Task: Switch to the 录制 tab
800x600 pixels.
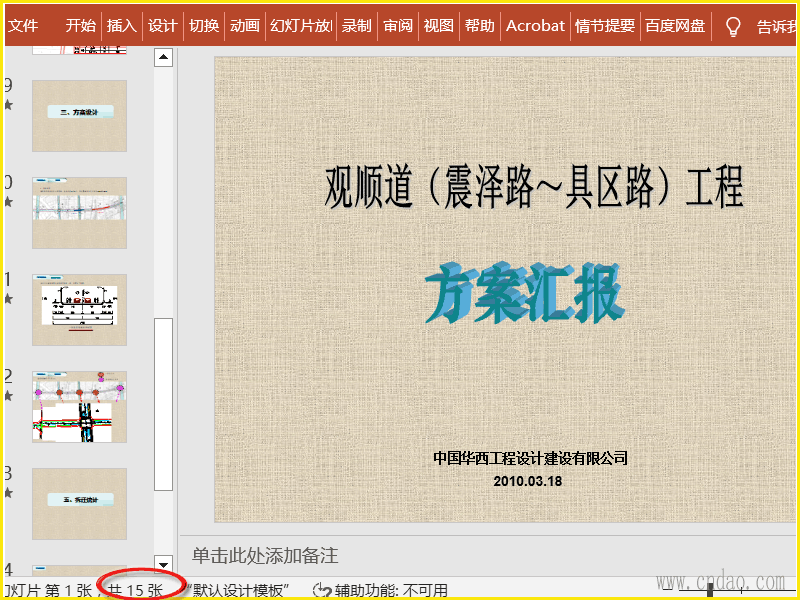Action: [x=357, y=26]
